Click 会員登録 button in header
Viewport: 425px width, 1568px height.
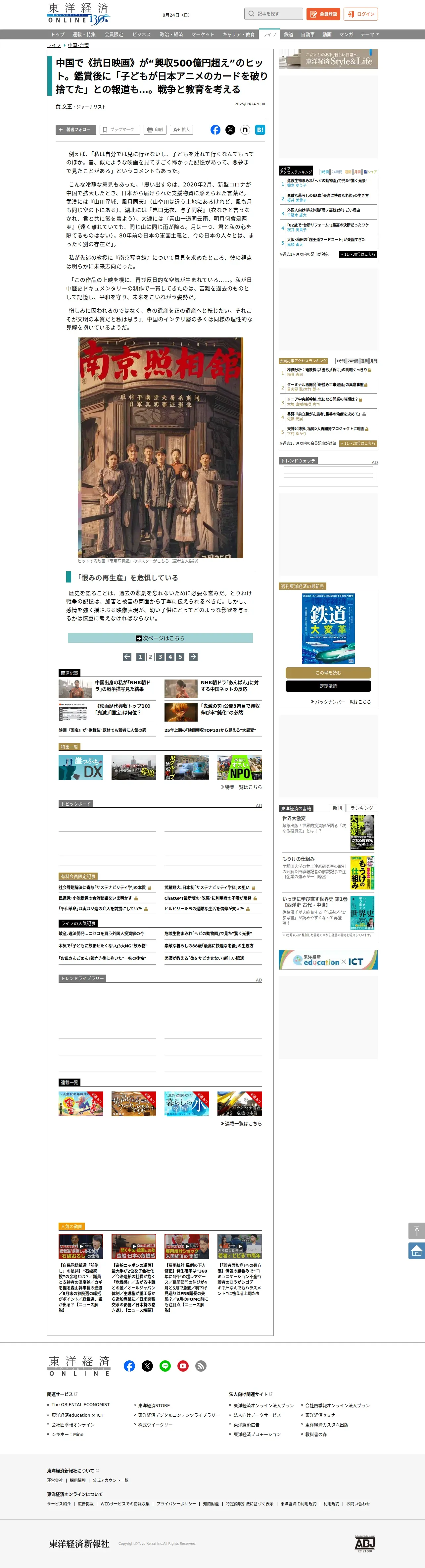pyautogui.click(x=323, y=14)
